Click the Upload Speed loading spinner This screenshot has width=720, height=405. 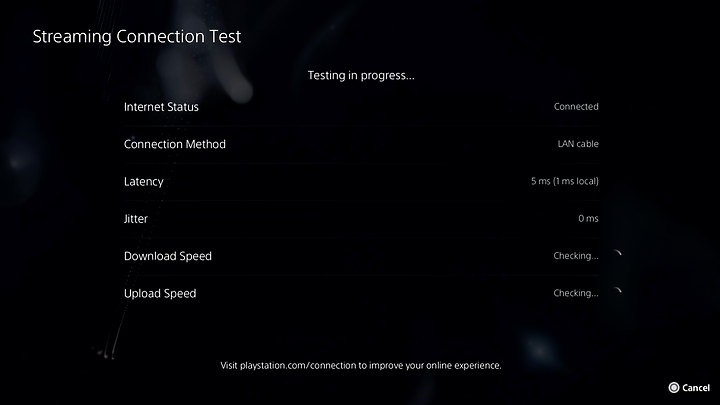(617, 293)
